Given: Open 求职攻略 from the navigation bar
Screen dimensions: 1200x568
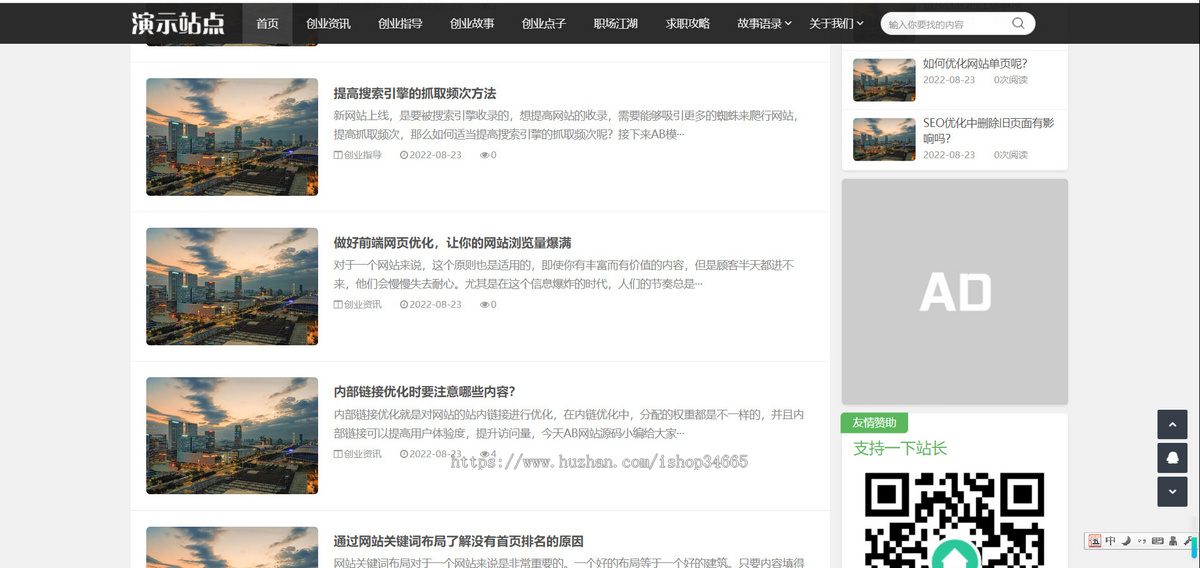Looking at the screenshot, I should point(688,23).
